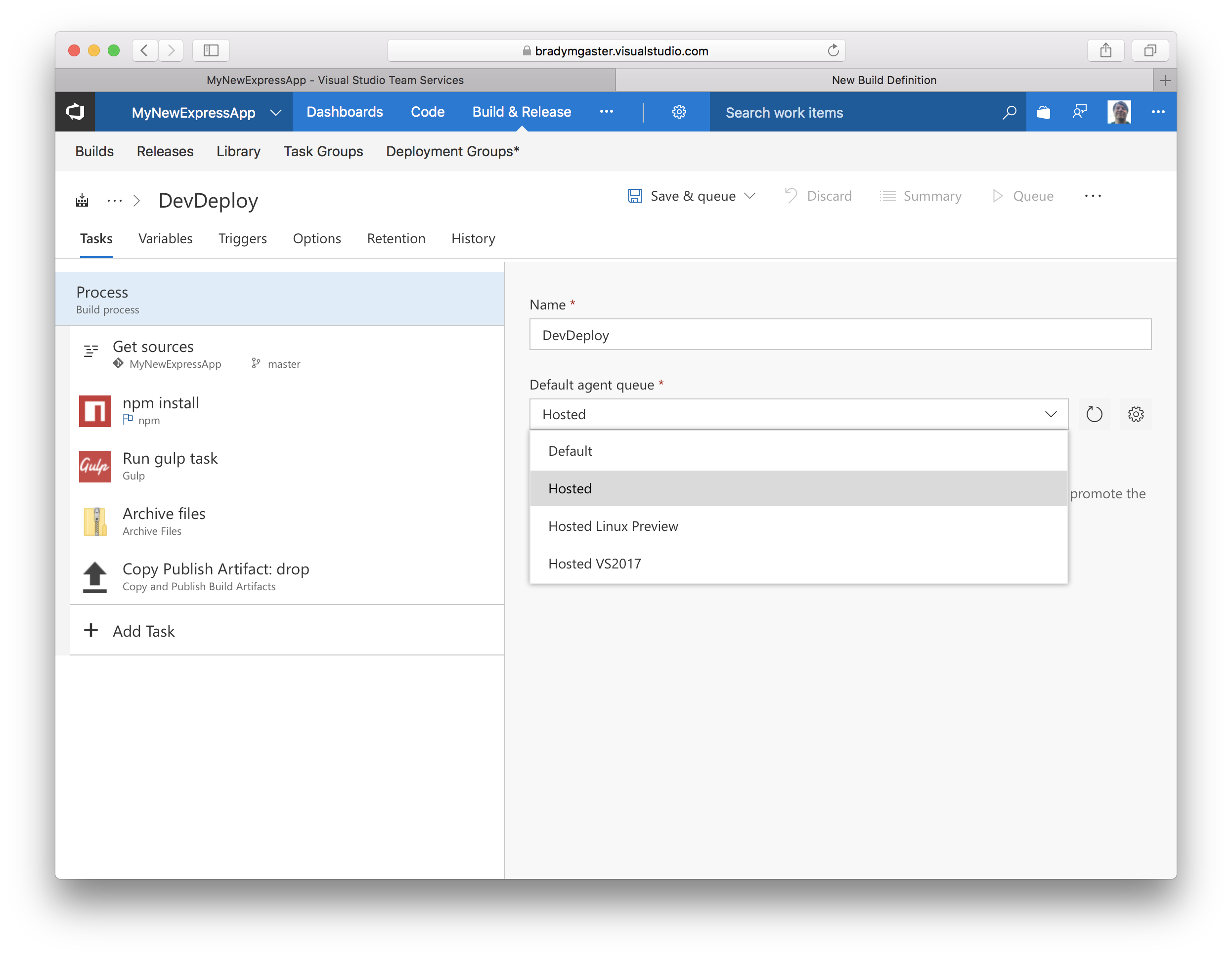This screenshot has width=1232, height=958.
Task: Click the npm install task icon
Action: 95,411
